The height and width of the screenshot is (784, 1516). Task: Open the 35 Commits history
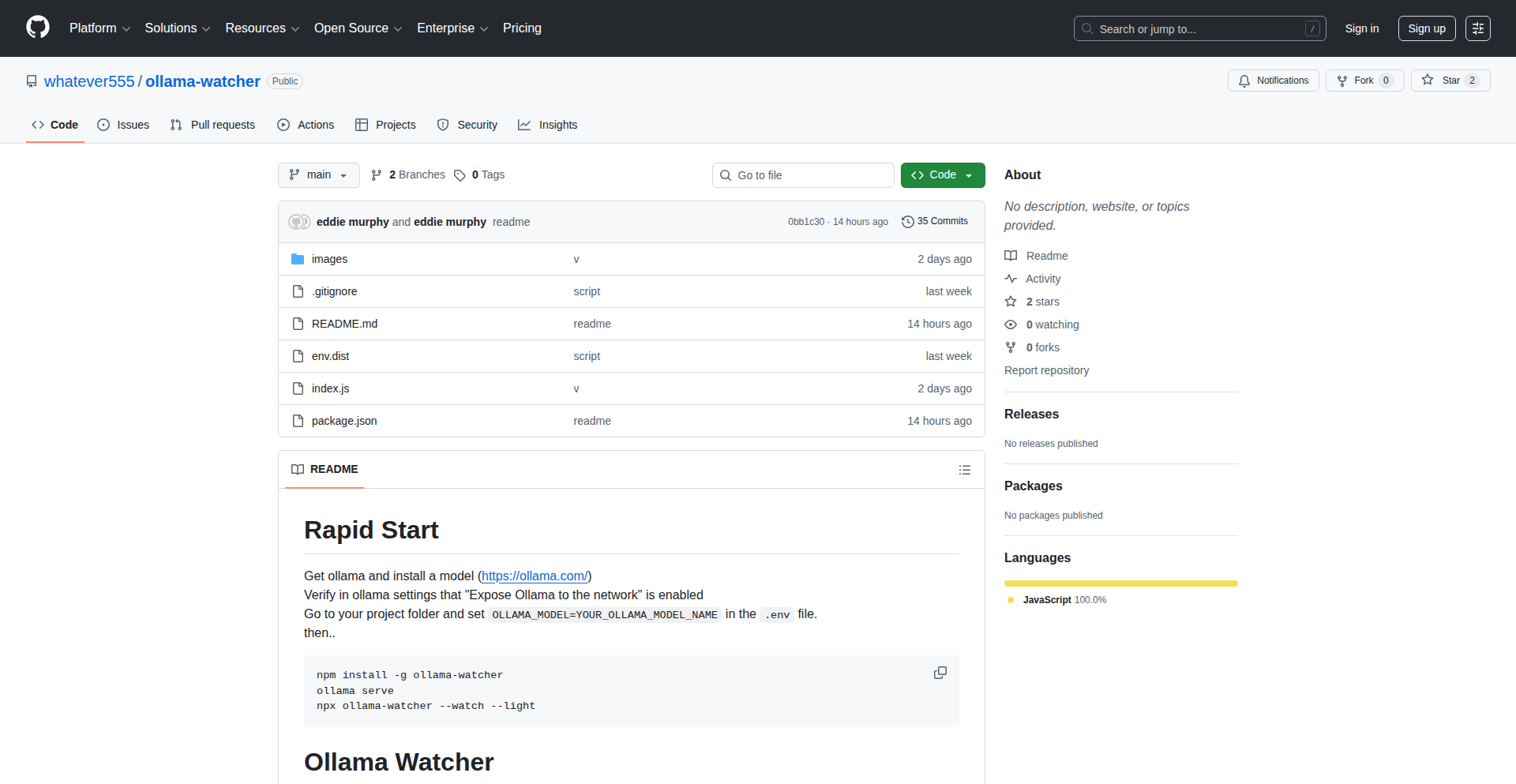click(x=935, y=222)
